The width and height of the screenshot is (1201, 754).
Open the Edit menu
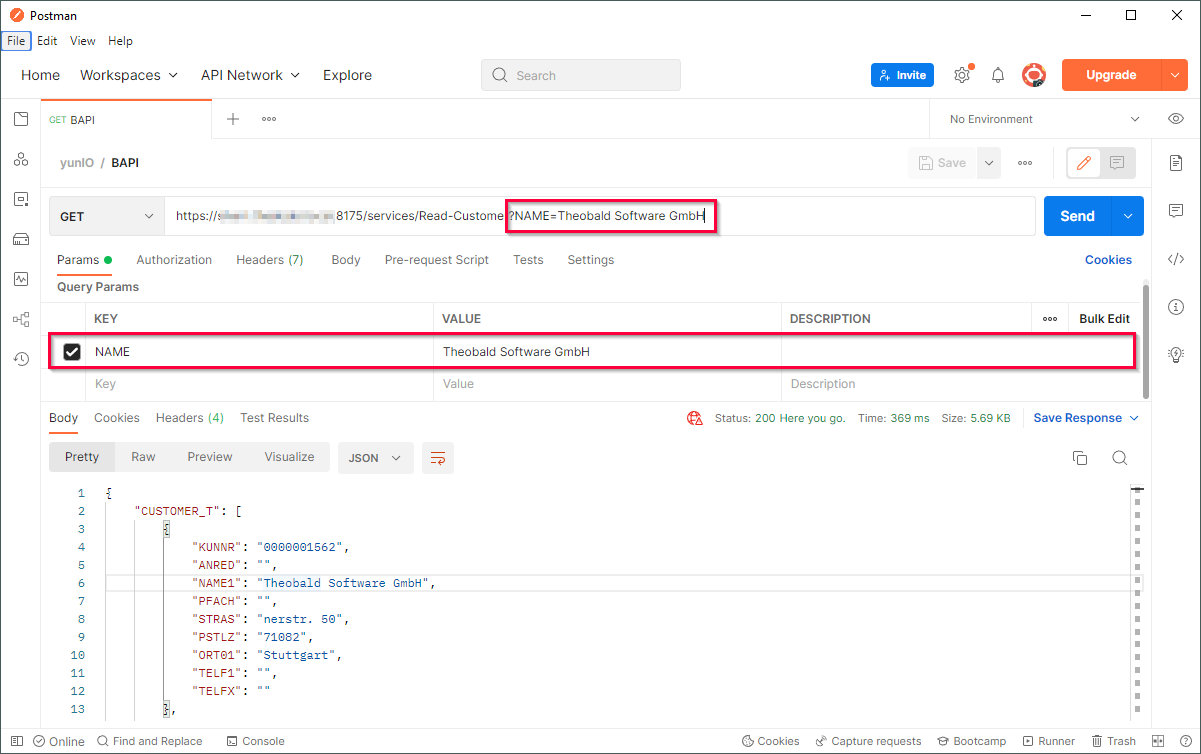tap(47, 41)
